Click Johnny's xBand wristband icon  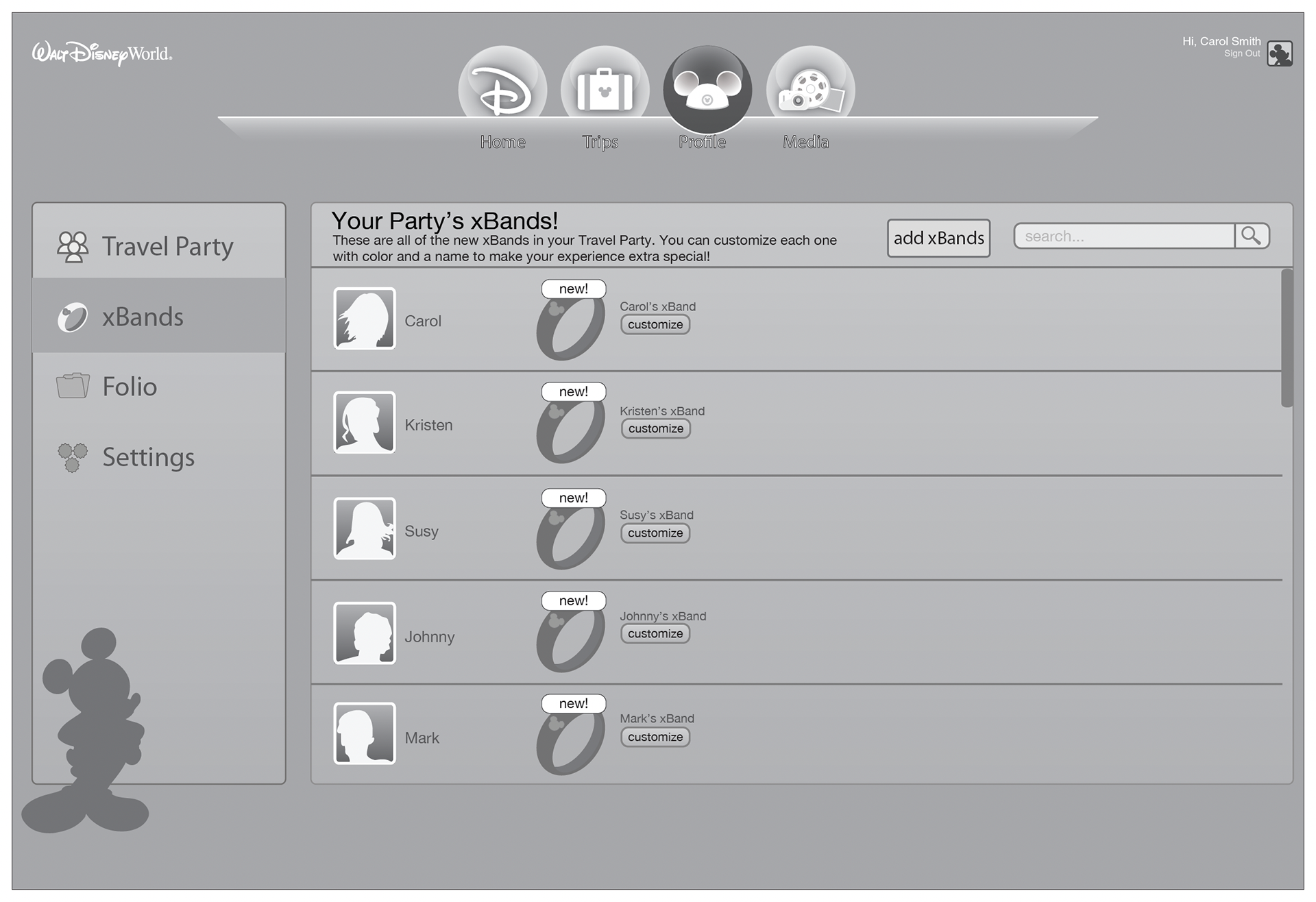(570, 640)
